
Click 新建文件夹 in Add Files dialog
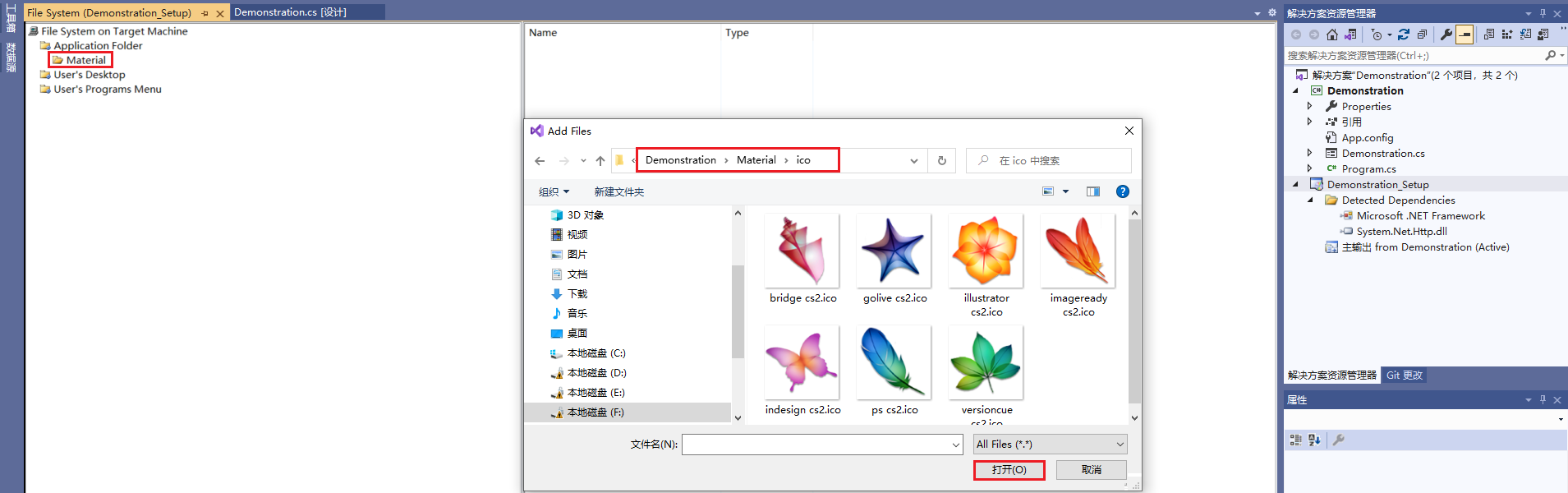(x=618, y=191)
